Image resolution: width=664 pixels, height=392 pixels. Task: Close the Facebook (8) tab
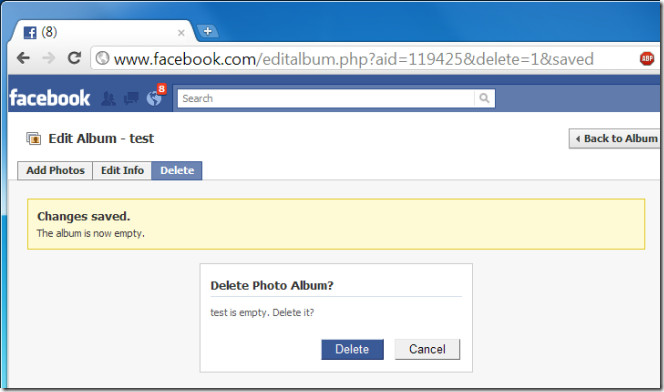click(x=181, y=33)
